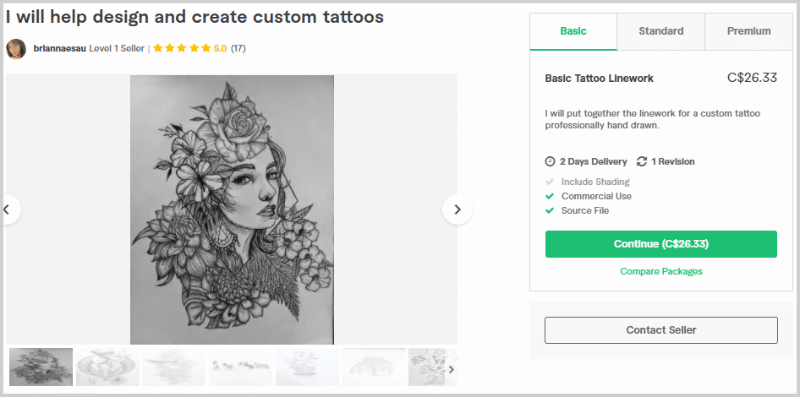Open the Compare Packages link
This screenshot has width=800, height=397.
point(661,271)
